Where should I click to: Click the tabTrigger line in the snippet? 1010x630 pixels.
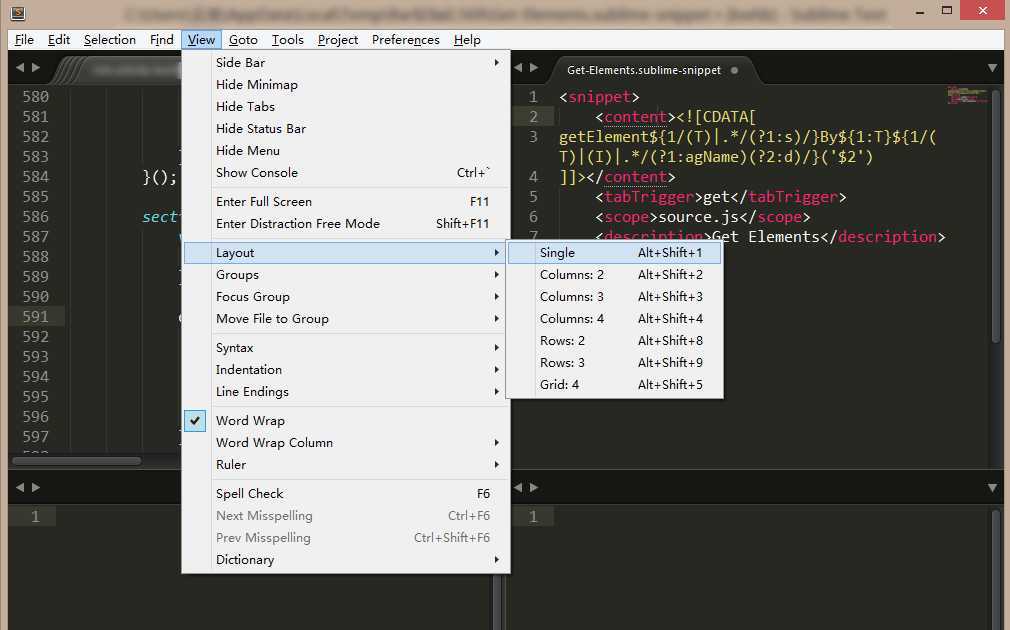coord(720,196)
